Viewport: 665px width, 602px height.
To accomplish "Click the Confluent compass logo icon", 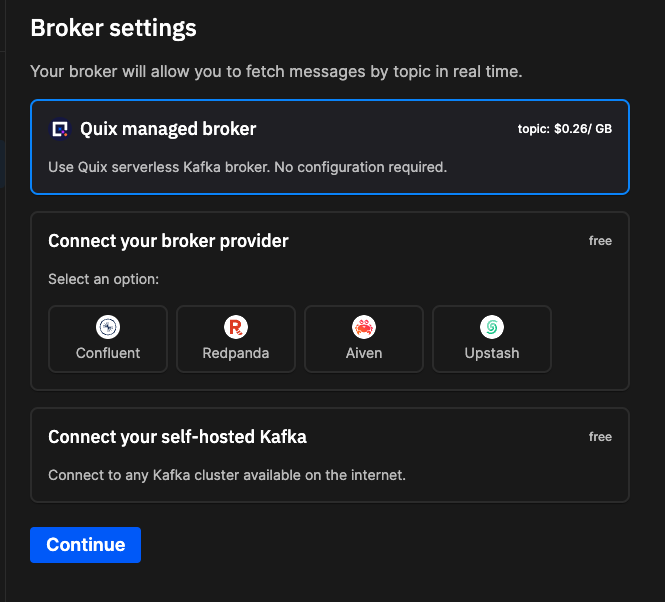I will tap(108, 327).
